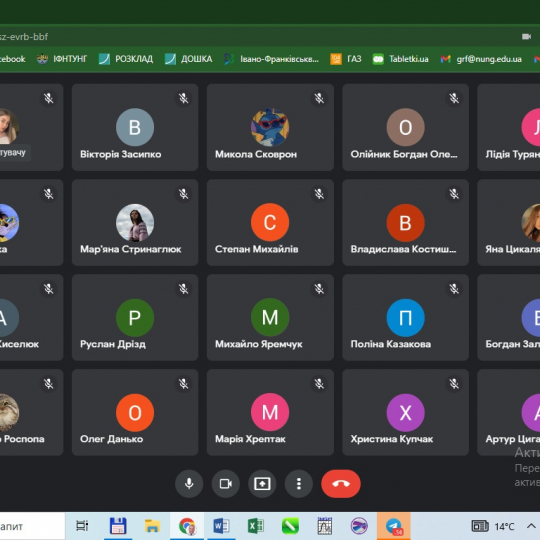Click muted mic icon on Марія Хрептак tile

(x=319, y=384)
